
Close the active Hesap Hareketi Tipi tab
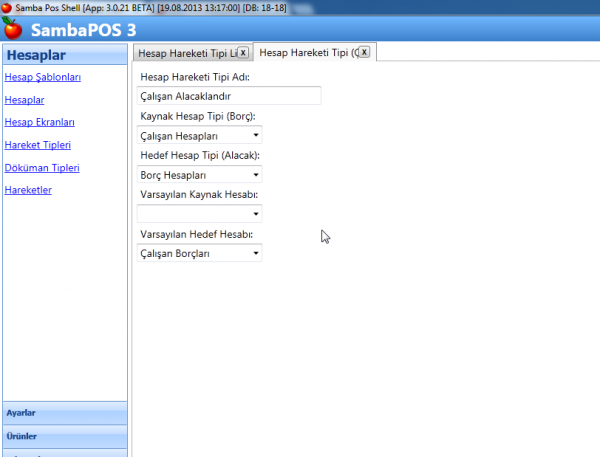tap(364, 52)
